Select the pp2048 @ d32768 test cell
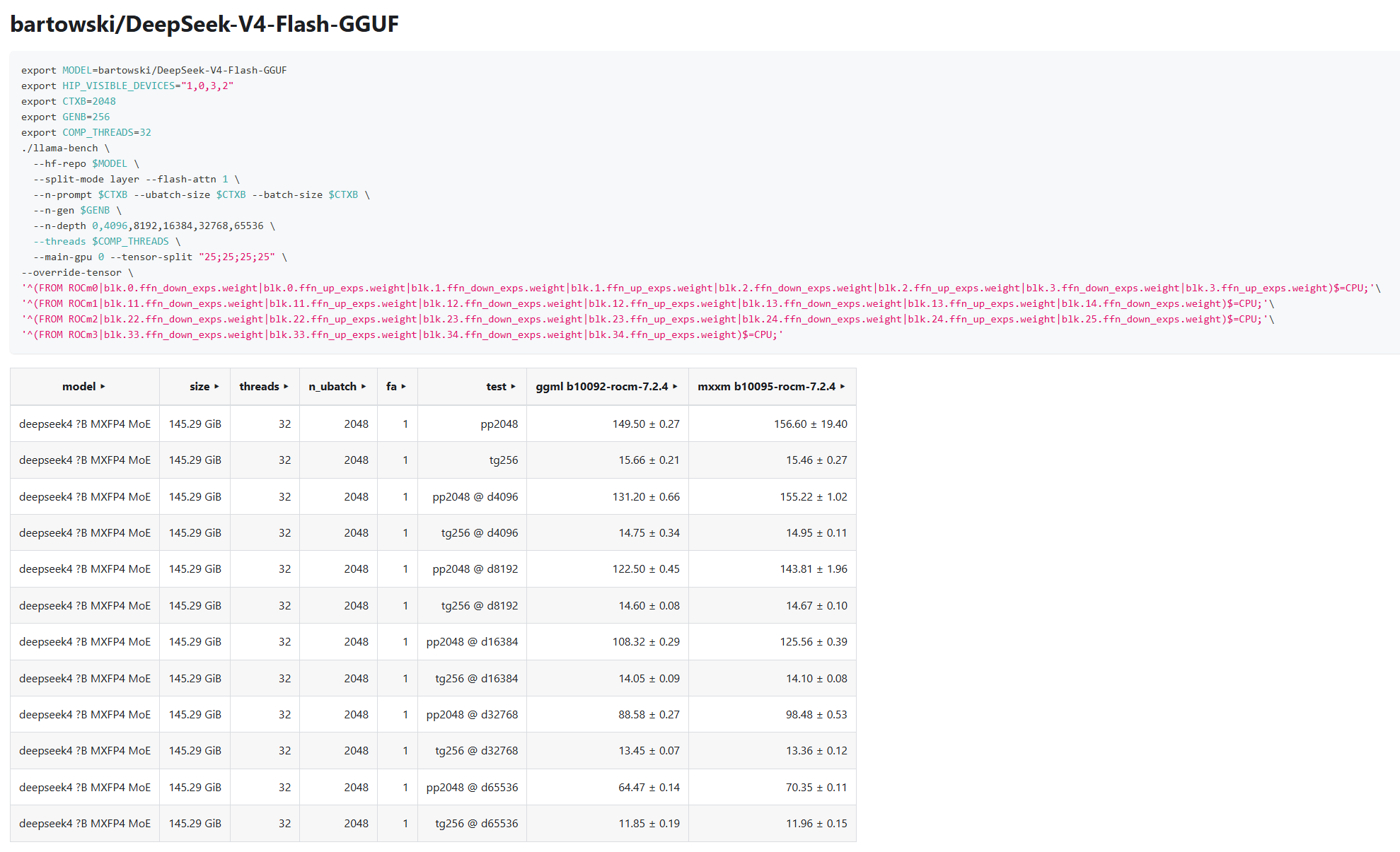1400x852 pixels. point(472,715)
